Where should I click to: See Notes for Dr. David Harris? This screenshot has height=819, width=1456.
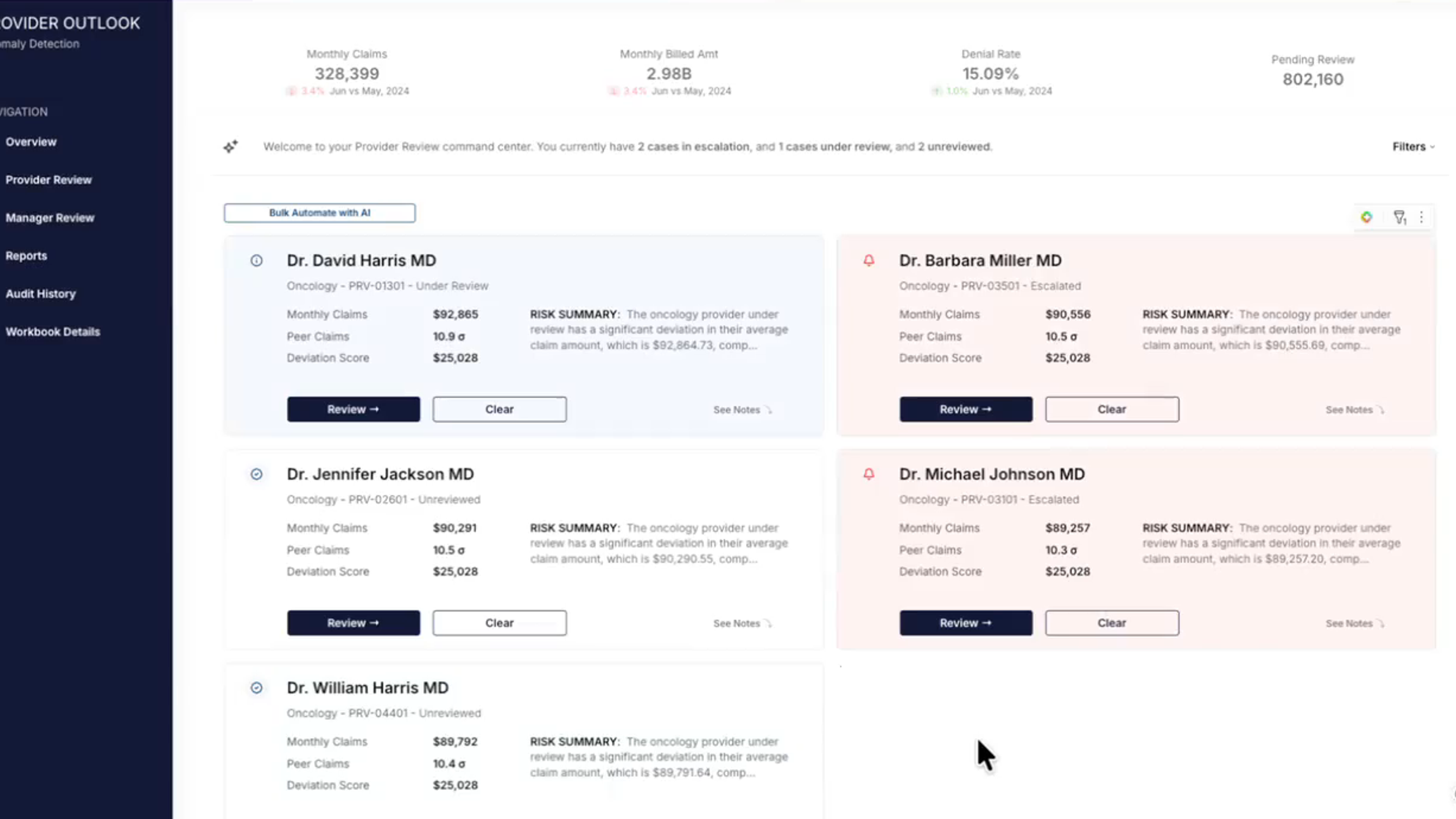[x=742, y=410]
